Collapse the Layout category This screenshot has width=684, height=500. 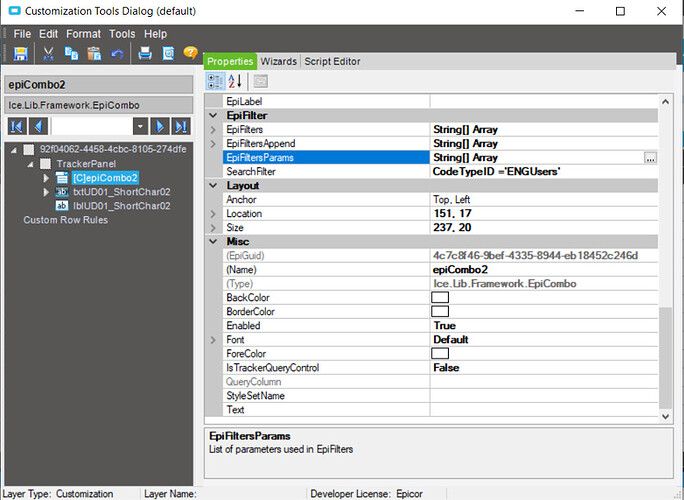click(x=213, y=185)
